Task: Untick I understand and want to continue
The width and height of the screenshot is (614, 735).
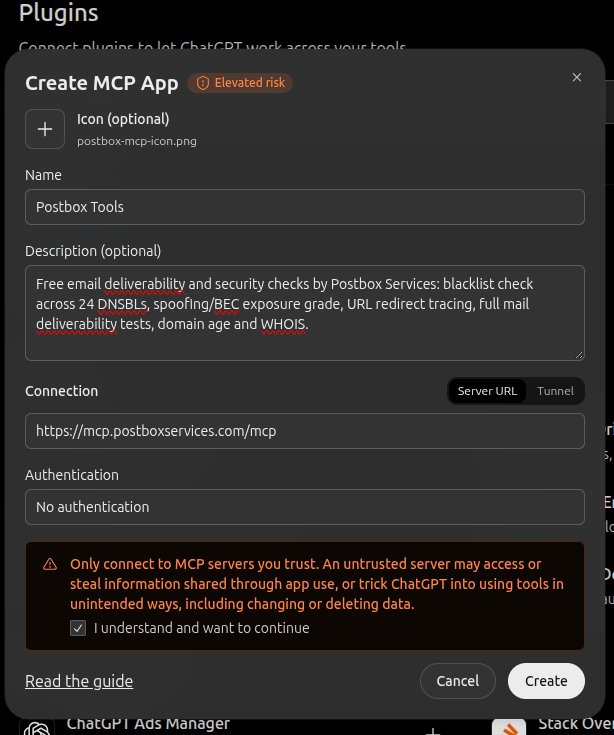Action: (78, 628)
